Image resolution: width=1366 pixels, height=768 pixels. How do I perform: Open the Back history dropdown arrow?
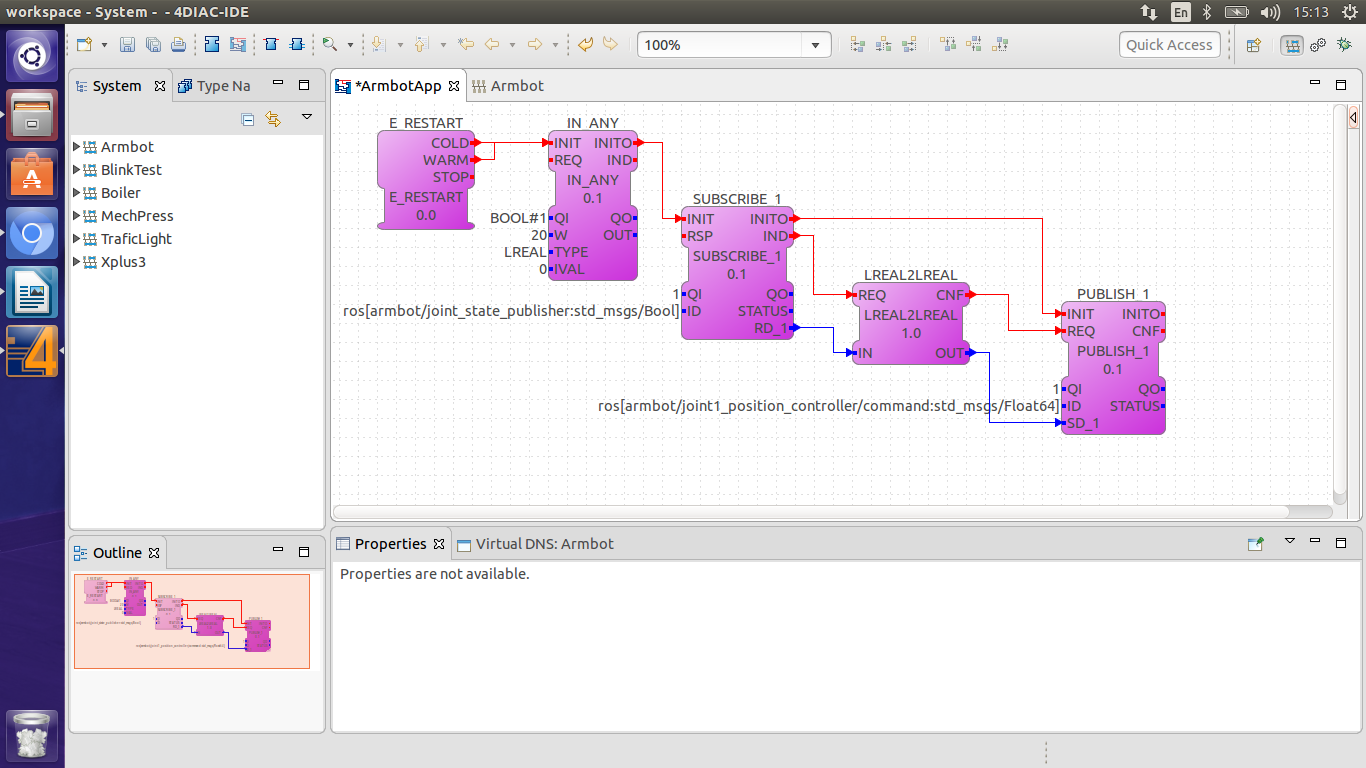point(512,45)
